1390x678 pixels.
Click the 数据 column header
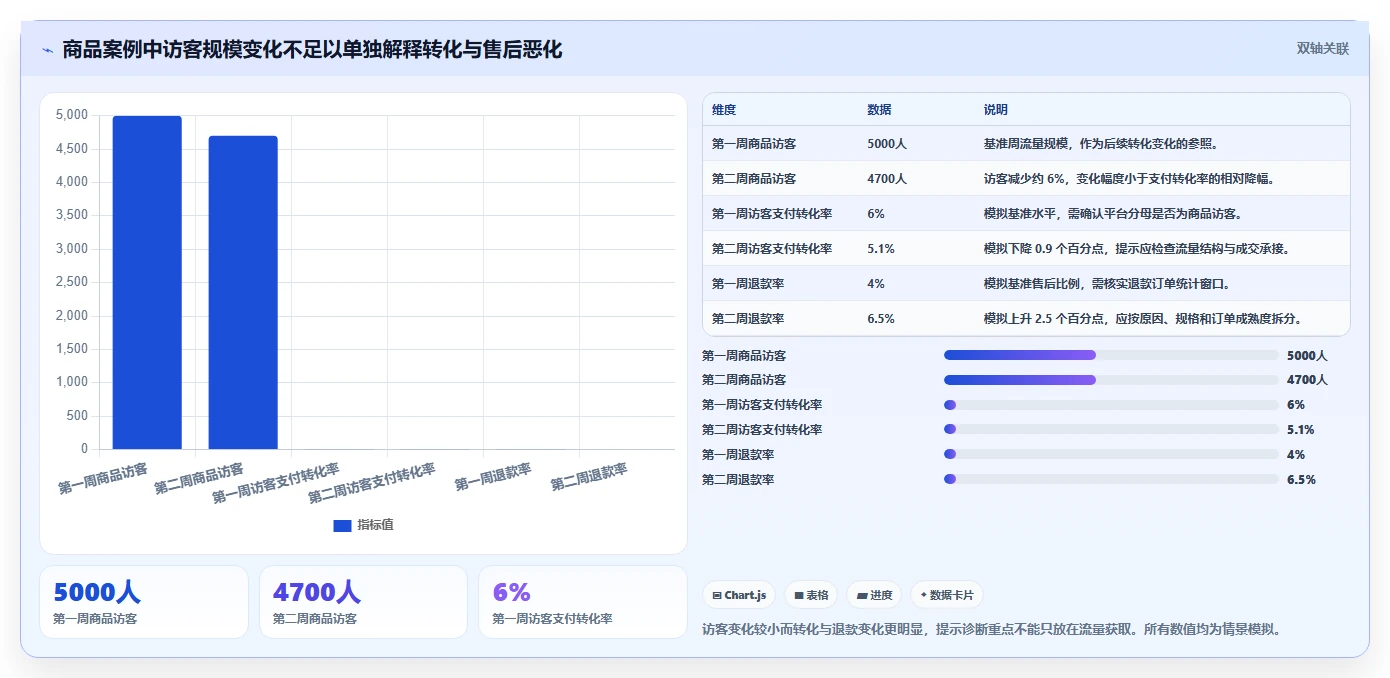(x=880, y=110)
